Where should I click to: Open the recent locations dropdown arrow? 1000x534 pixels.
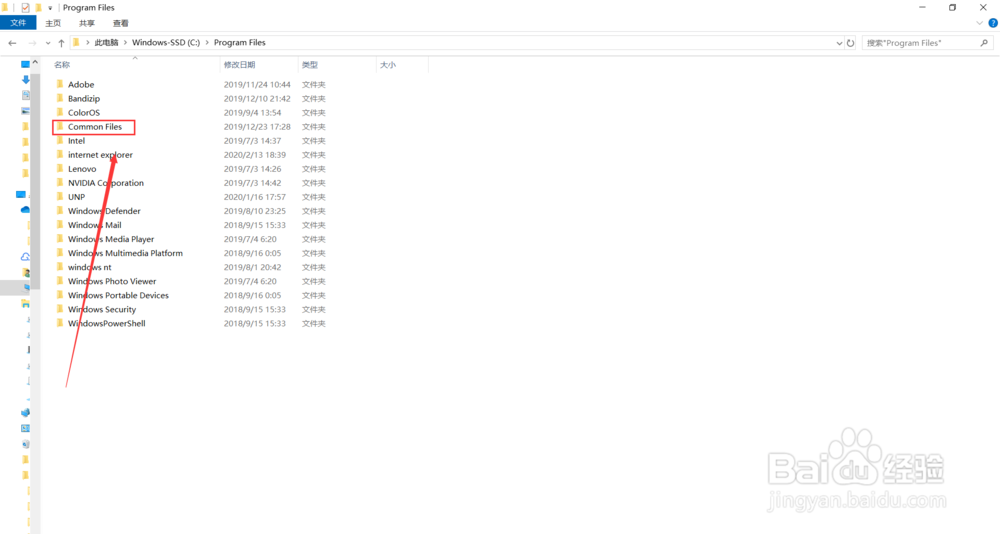tap(48, 43)
